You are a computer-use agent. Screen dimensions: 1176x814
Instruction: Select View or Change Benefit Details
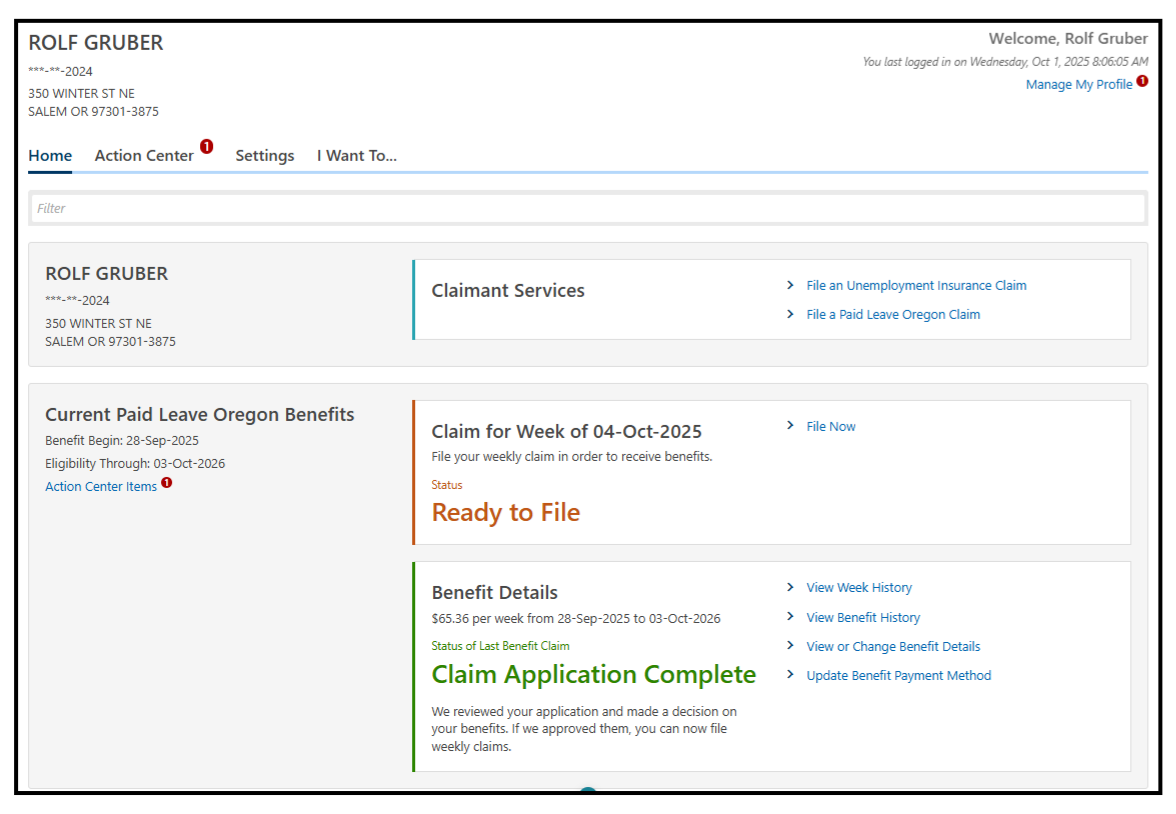[893, 646]
